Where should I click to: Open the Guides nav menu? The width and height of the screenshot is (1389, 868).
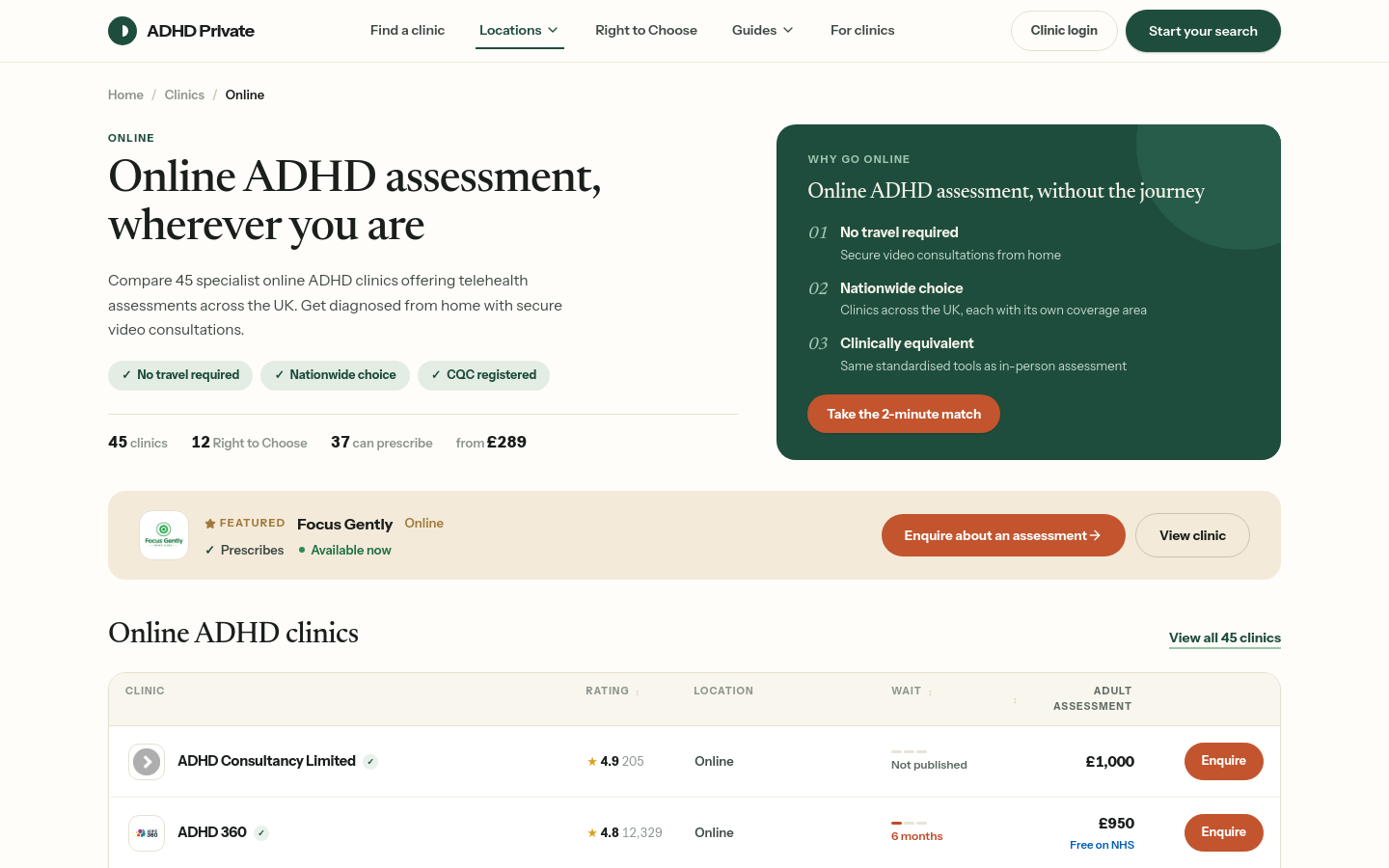763,31
